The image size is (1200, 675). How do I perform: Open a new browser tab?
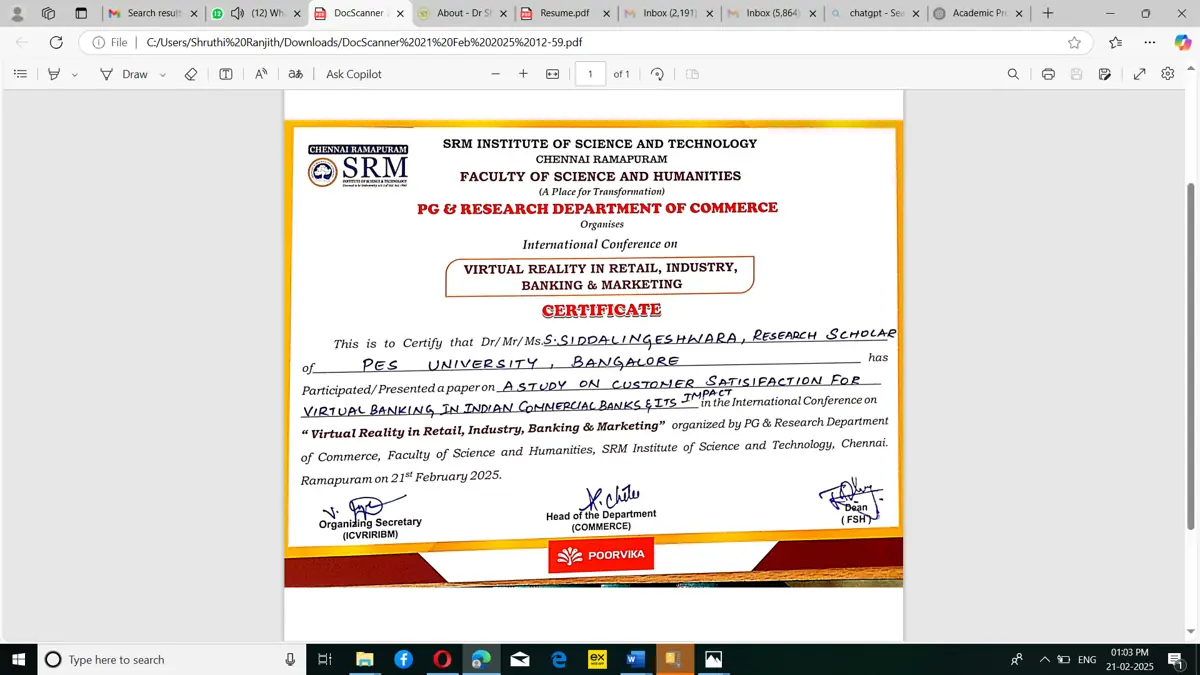click(x=1047, y=14)
